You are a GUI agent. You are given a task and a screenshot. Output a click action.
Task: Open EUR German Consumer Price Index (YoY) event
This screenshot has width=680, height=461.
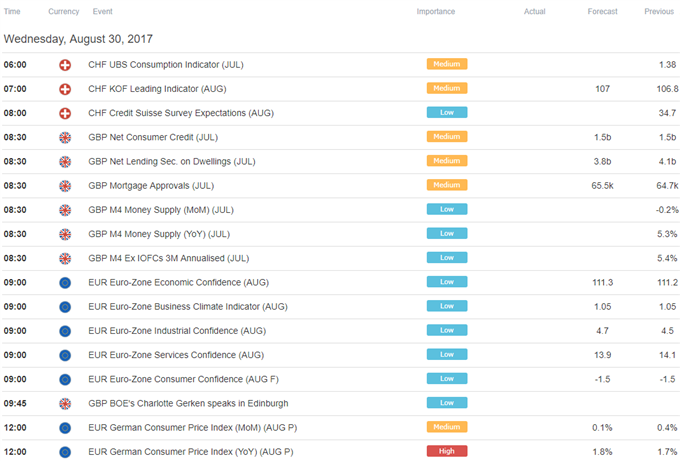point(191,452)
